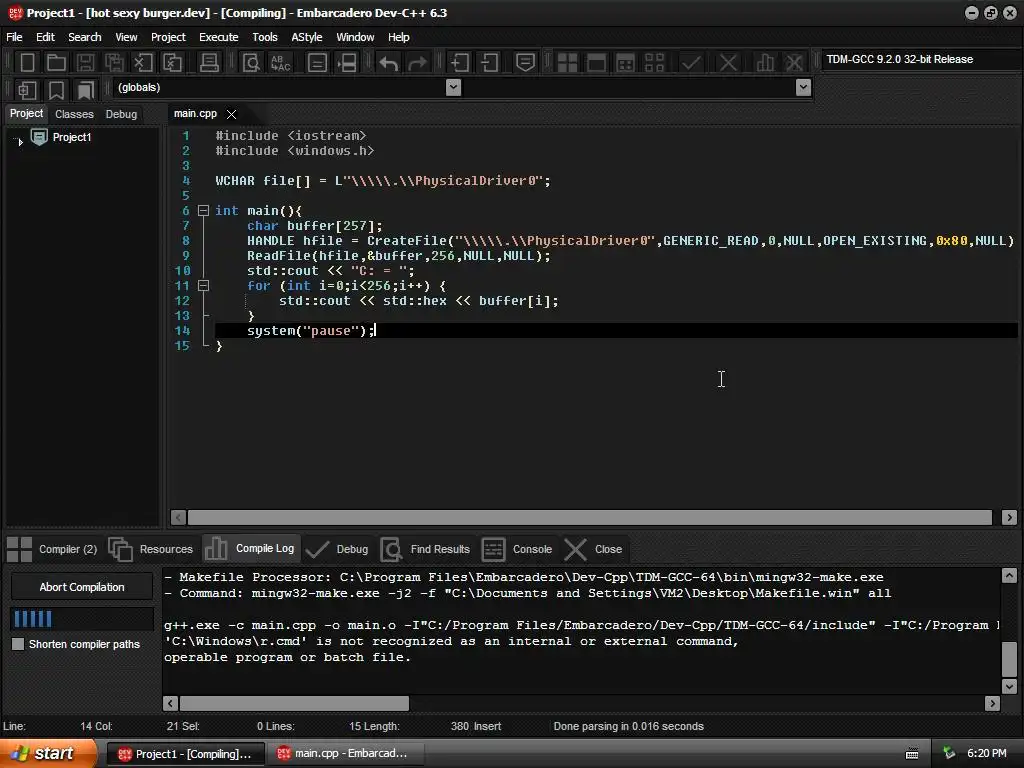Image resolution: width=1024 pixels, height=768 pixels.
Task: Redo the last undone edit
Action: coord(417,63)
